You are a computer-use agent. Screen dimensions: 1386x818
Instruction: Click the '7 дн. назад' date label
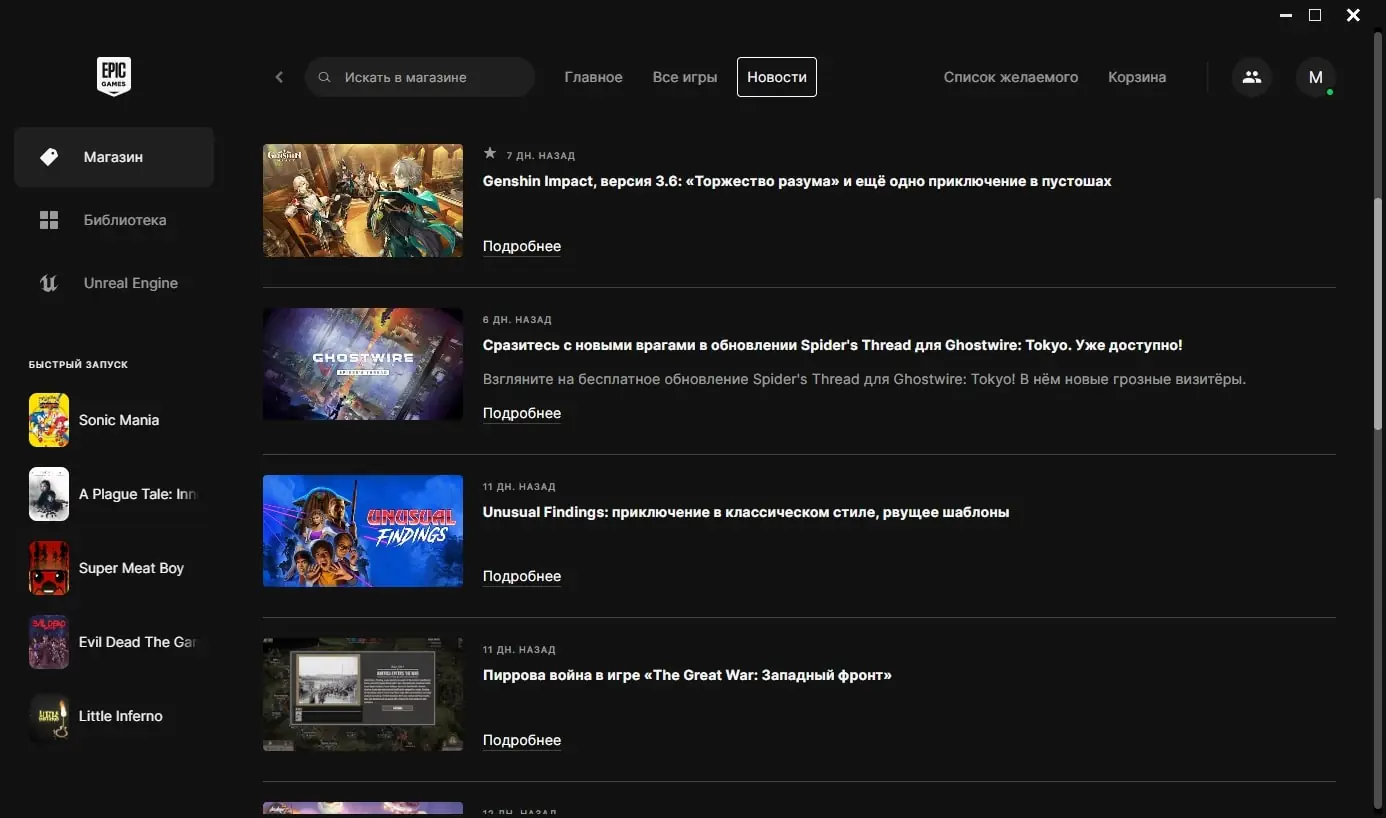pyautogui.click(x=541, y=156)
